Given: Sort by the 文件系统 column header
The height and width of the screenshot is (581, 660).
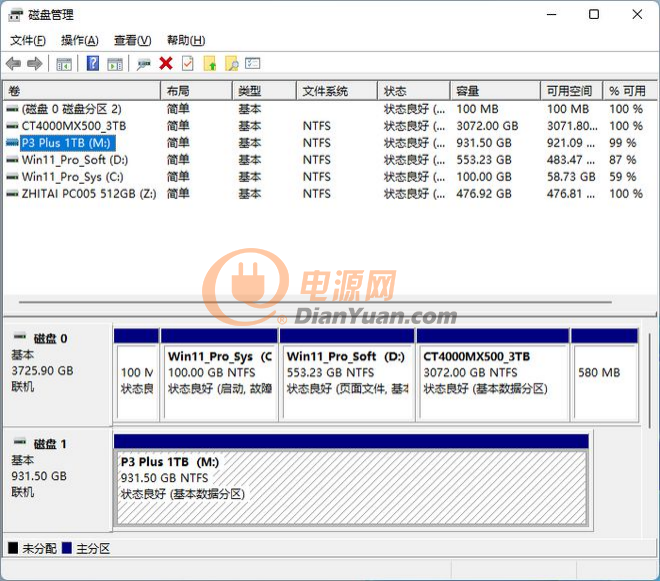Looking at the screenshot, I should click(x=337, y=91).
